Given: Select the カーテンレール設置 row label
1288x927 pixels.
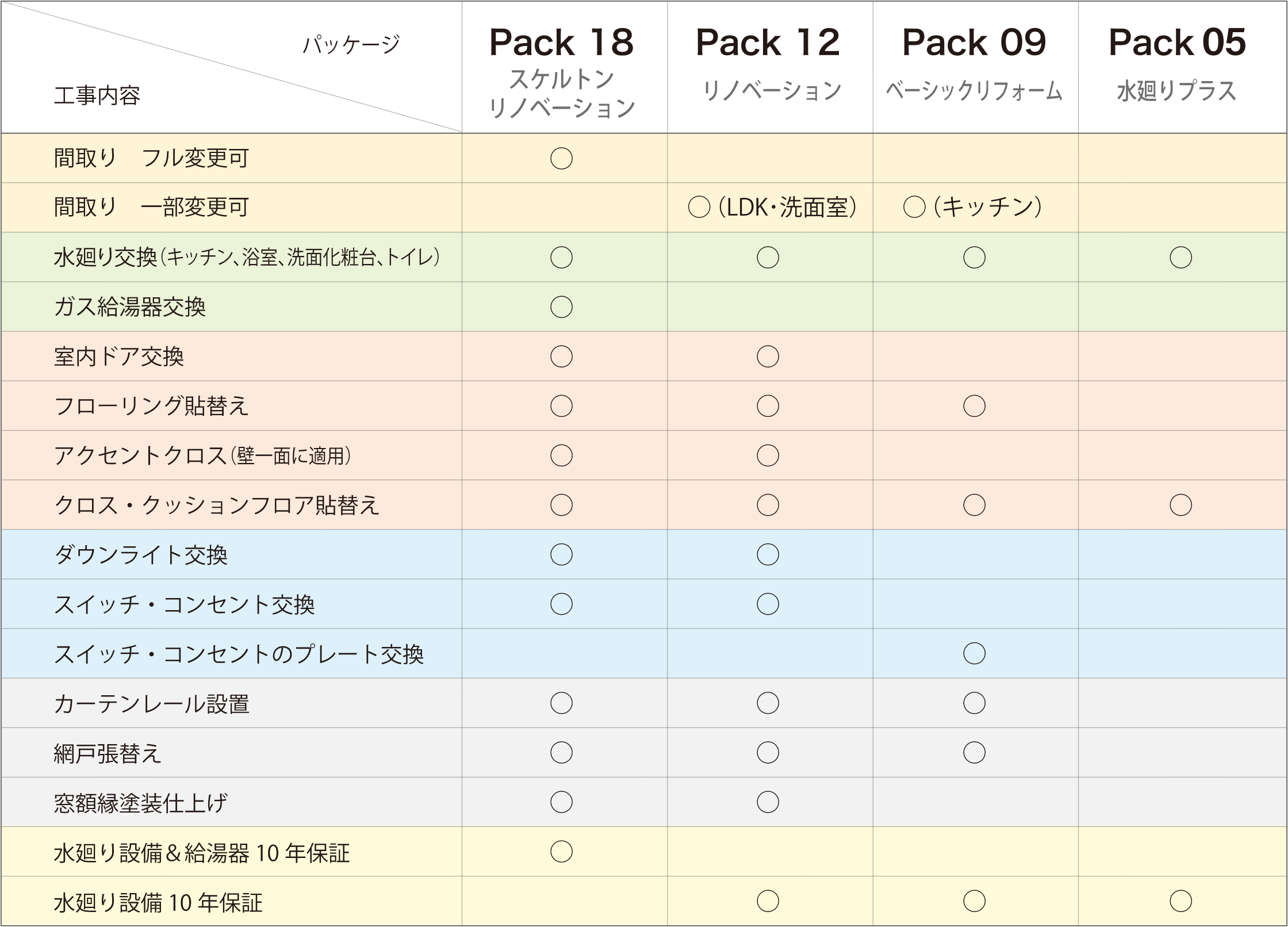Looking at the screenshot, I should point(152,704).
